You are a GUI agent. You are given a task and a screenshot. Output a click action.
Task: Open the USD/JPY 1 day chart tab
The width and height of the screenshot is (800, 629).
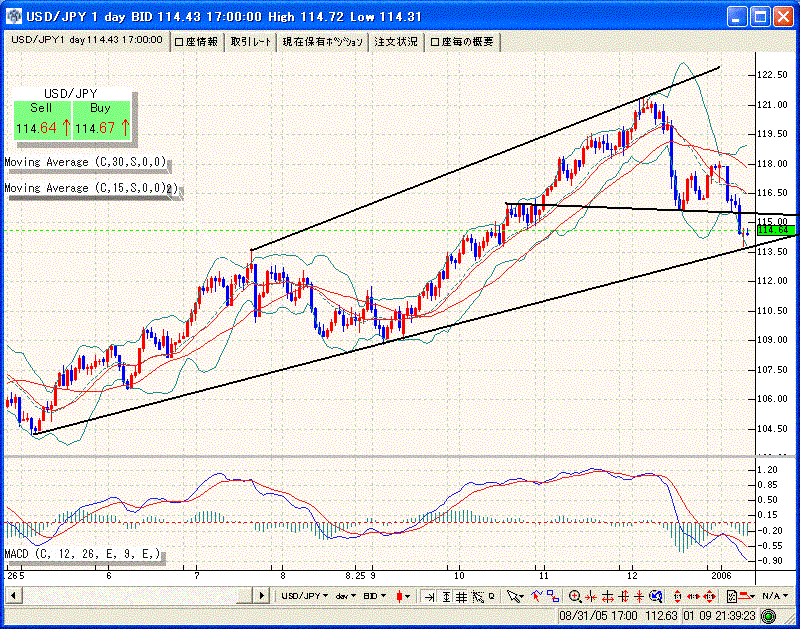[x=87, y=41]
